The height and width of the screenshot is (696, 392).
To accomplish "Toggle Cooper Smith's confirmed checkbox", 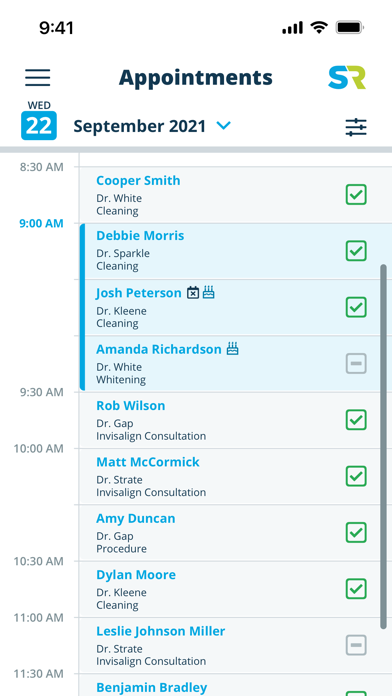I will pyautogui.click(x=356, y=194).
